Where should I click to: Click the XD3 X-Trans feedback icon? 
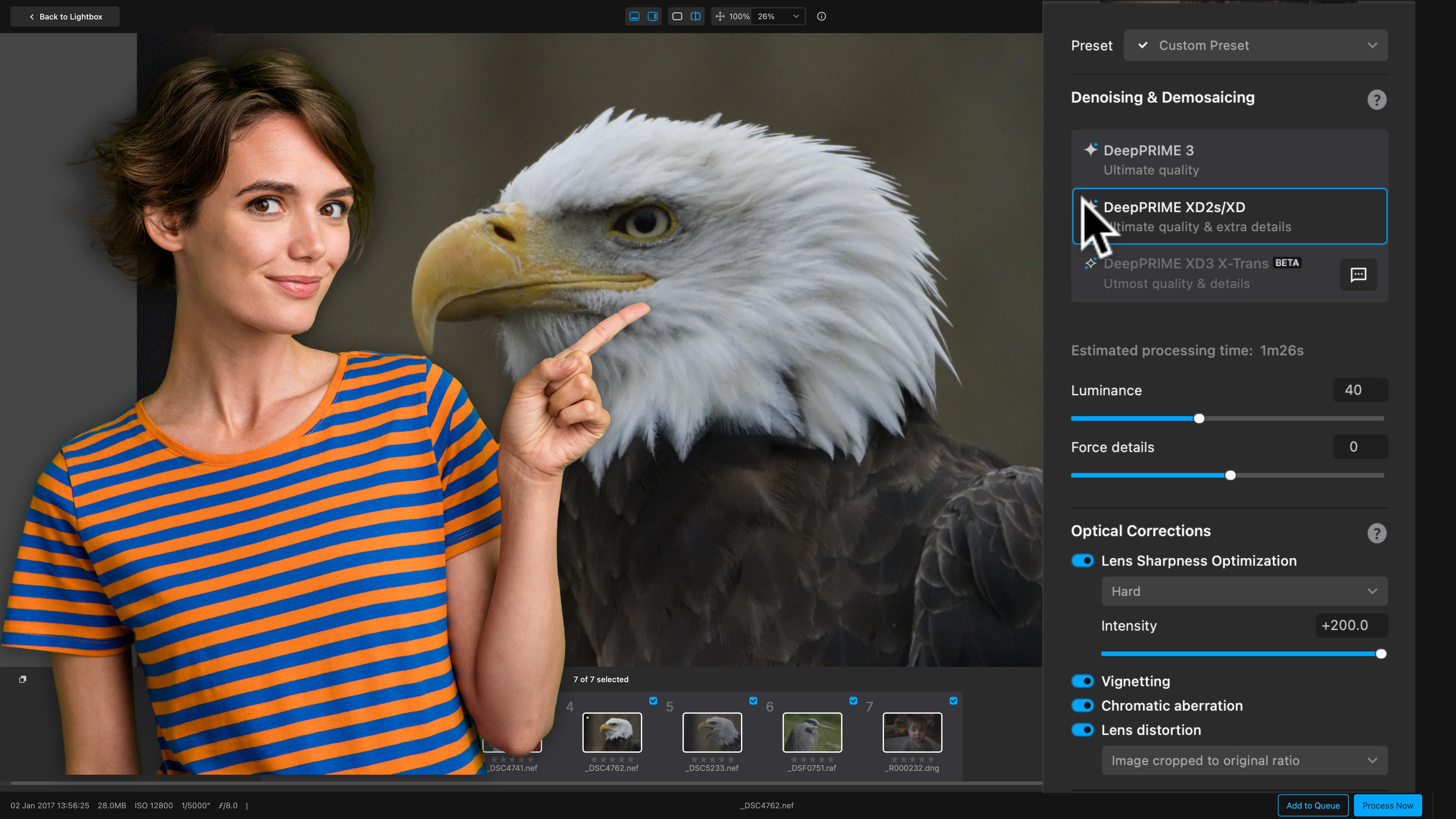[x=1358, y=275]
